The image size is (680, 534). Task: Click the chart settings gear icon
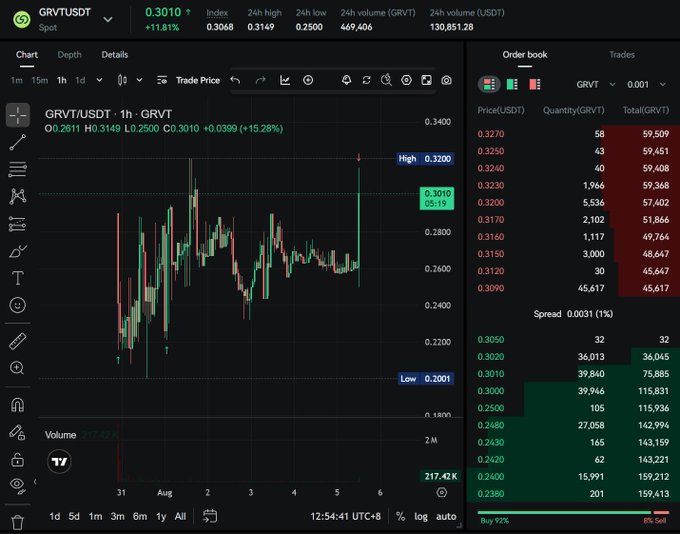(x=406, y=80)
